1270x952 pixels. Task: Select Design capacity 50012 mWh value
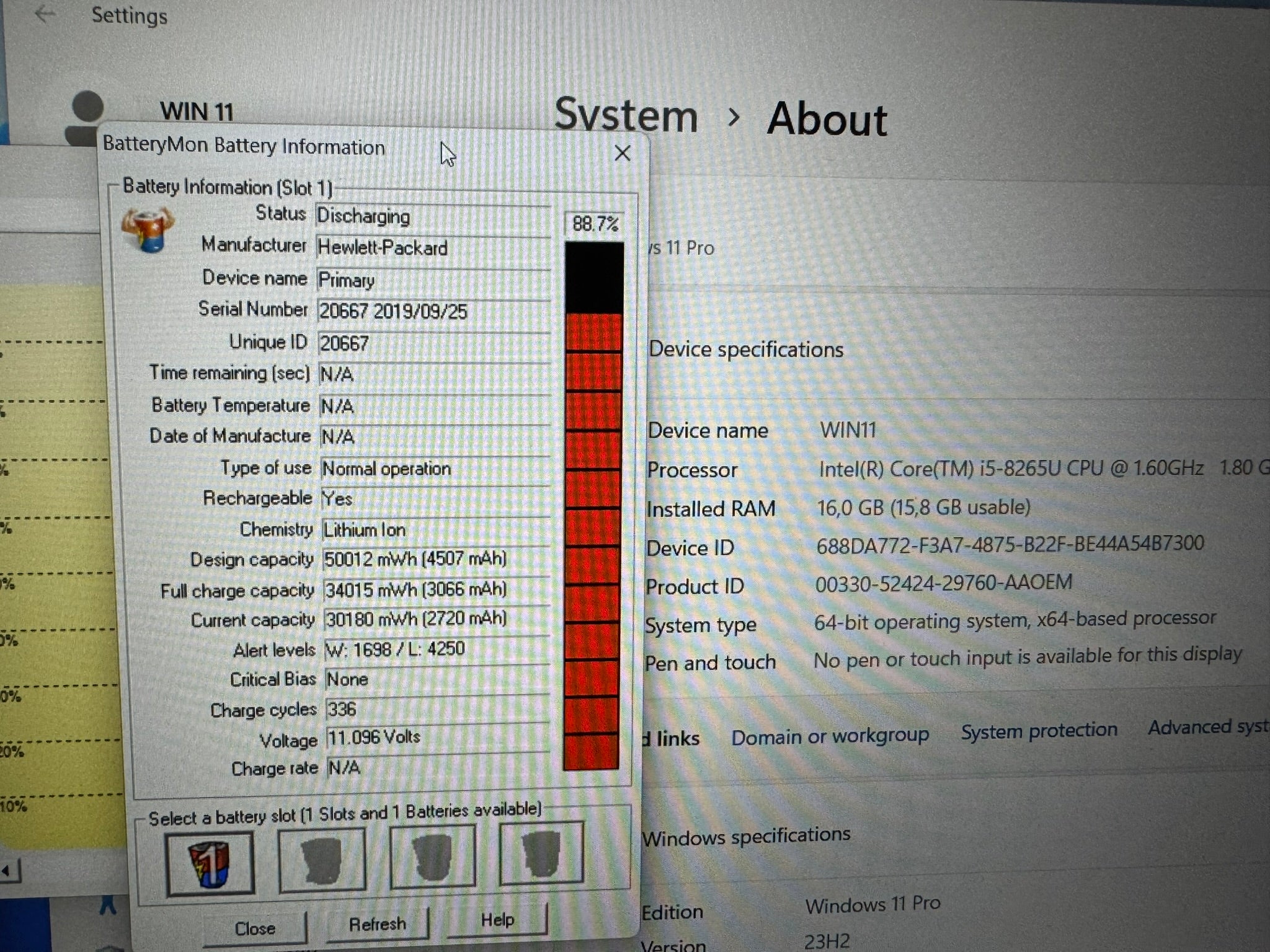click(437, 559)
